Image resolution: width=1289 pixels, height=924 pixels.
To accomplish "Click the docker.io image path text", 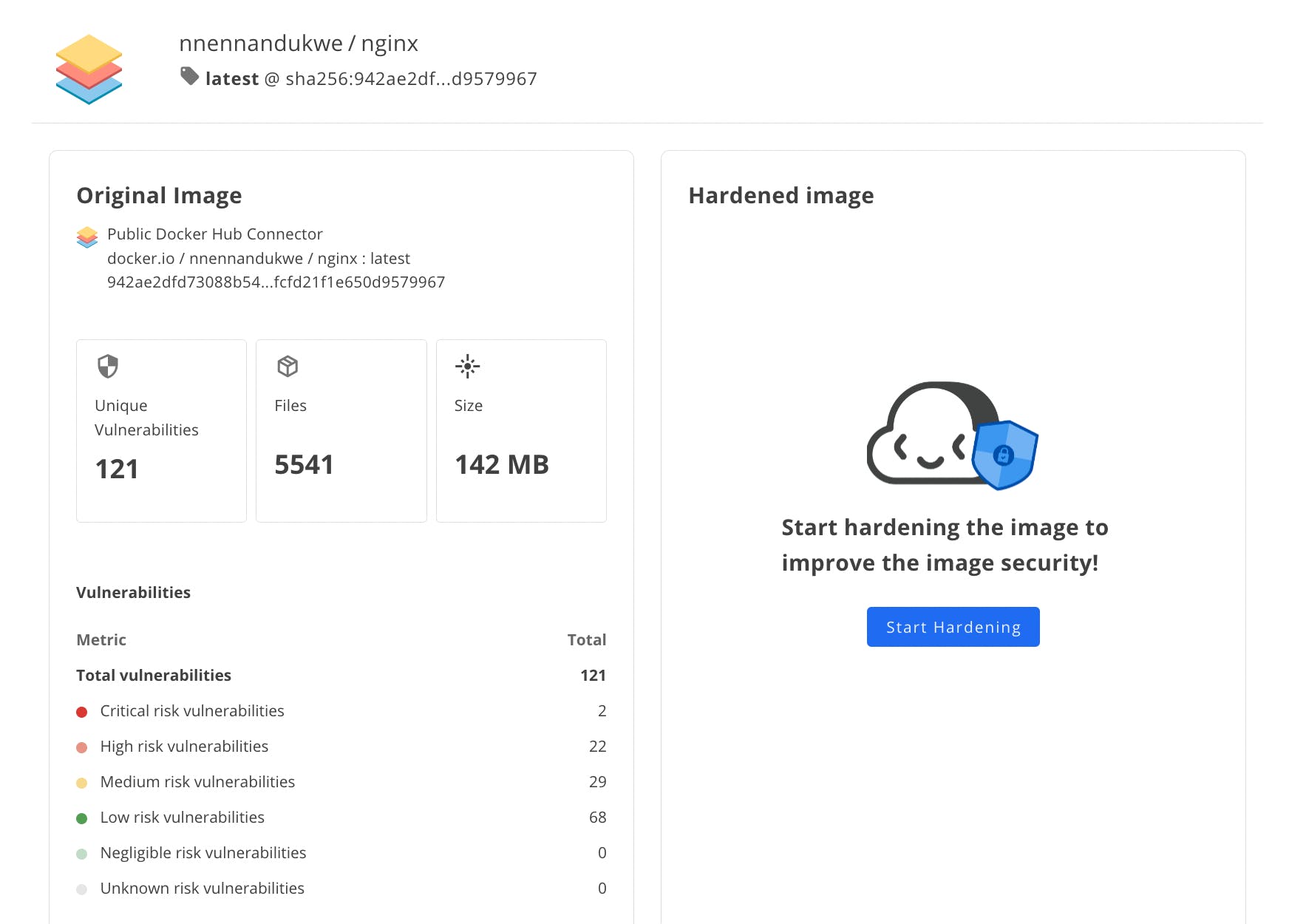I will (x=259, y=259).
